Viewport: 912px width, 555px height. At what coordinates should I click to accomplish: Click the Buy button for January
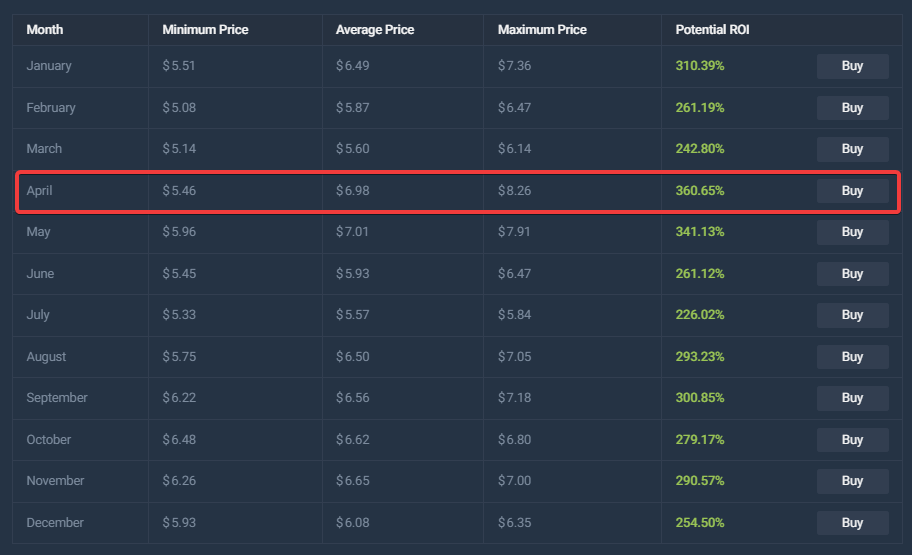click(852, 66)
